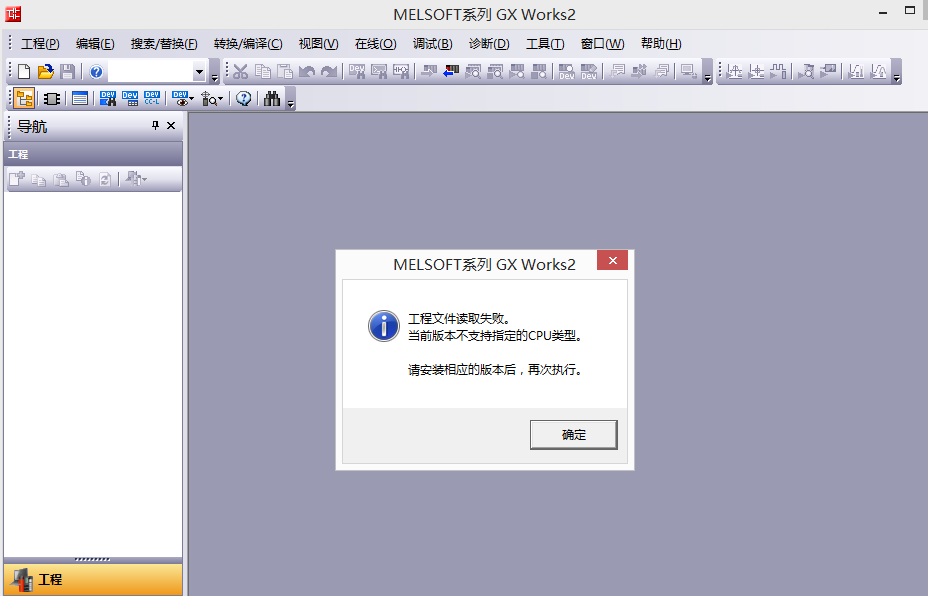Image resolution: width=928 pixels, height=596 pixels.
Task: Expand the Dev eye monitor dropdown arrow
Action: point(191,99)
